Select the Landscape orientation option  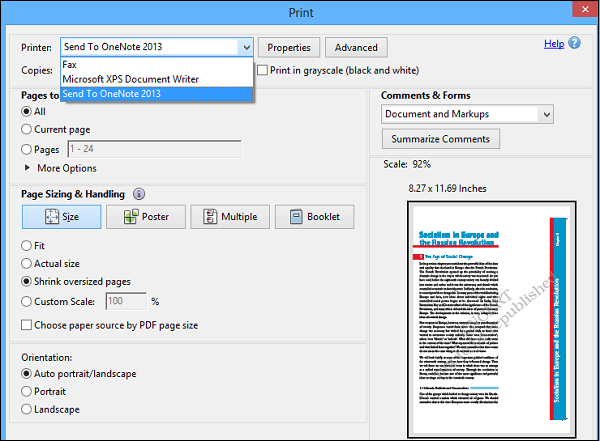(26, 409)
